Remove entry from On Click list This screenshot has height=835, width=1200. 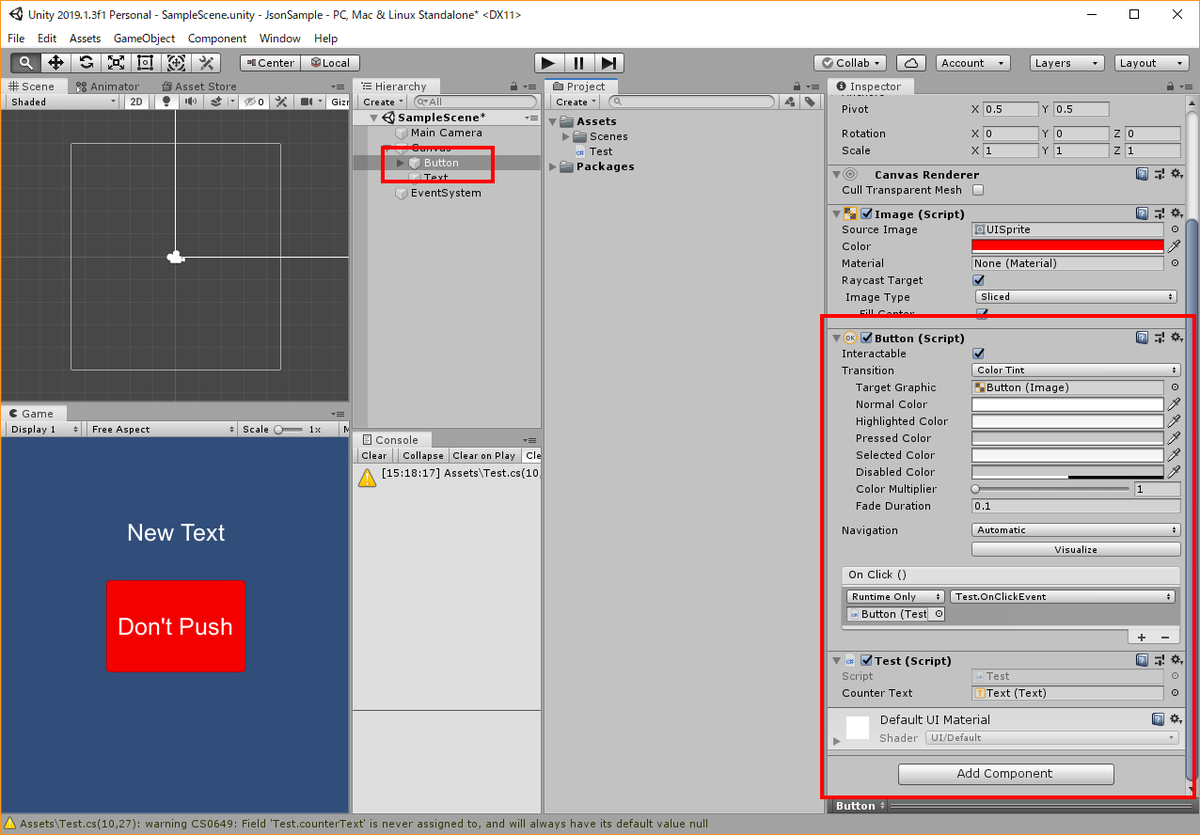(1164, 637)
